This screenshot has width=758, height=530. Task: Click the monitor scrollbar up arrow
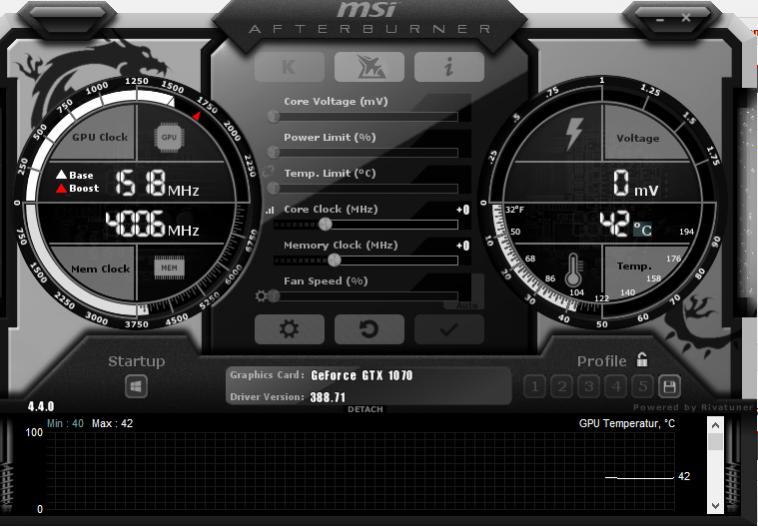pyautogui.click(x=715, y=426)
